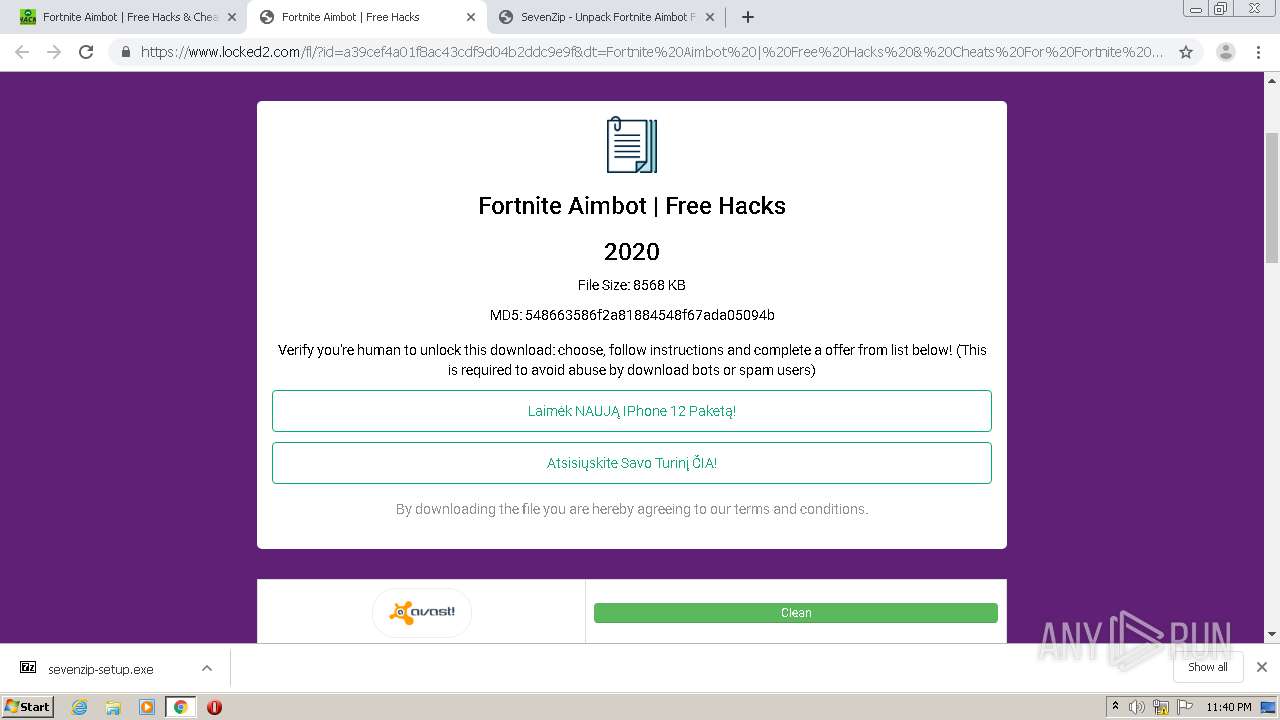Click the Fortnite Aimbot | Free Hacks heading

(632, 206)
